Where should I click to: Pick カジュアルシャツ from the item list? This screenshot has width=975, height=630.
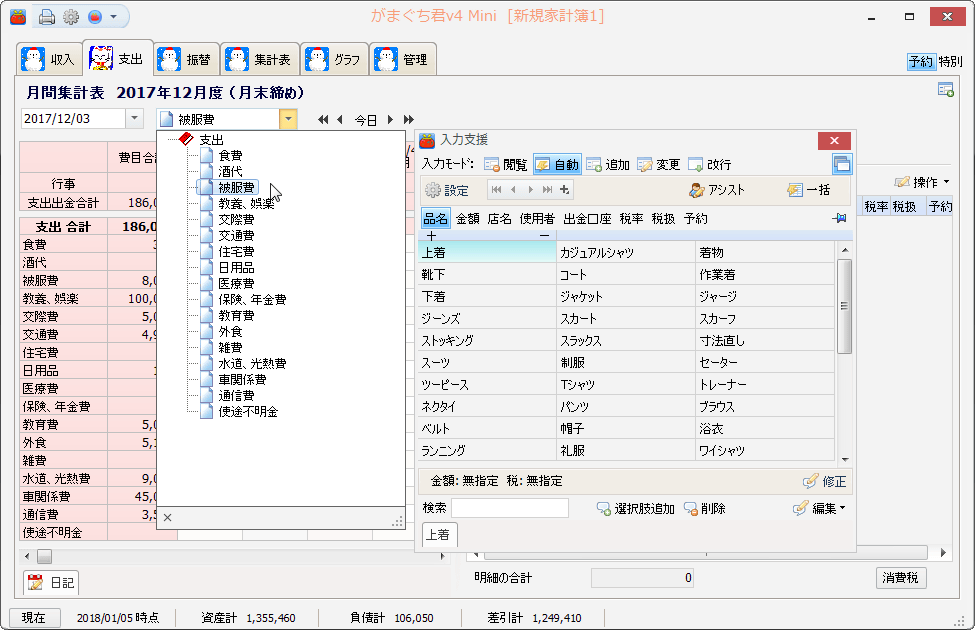click(626, 252)
